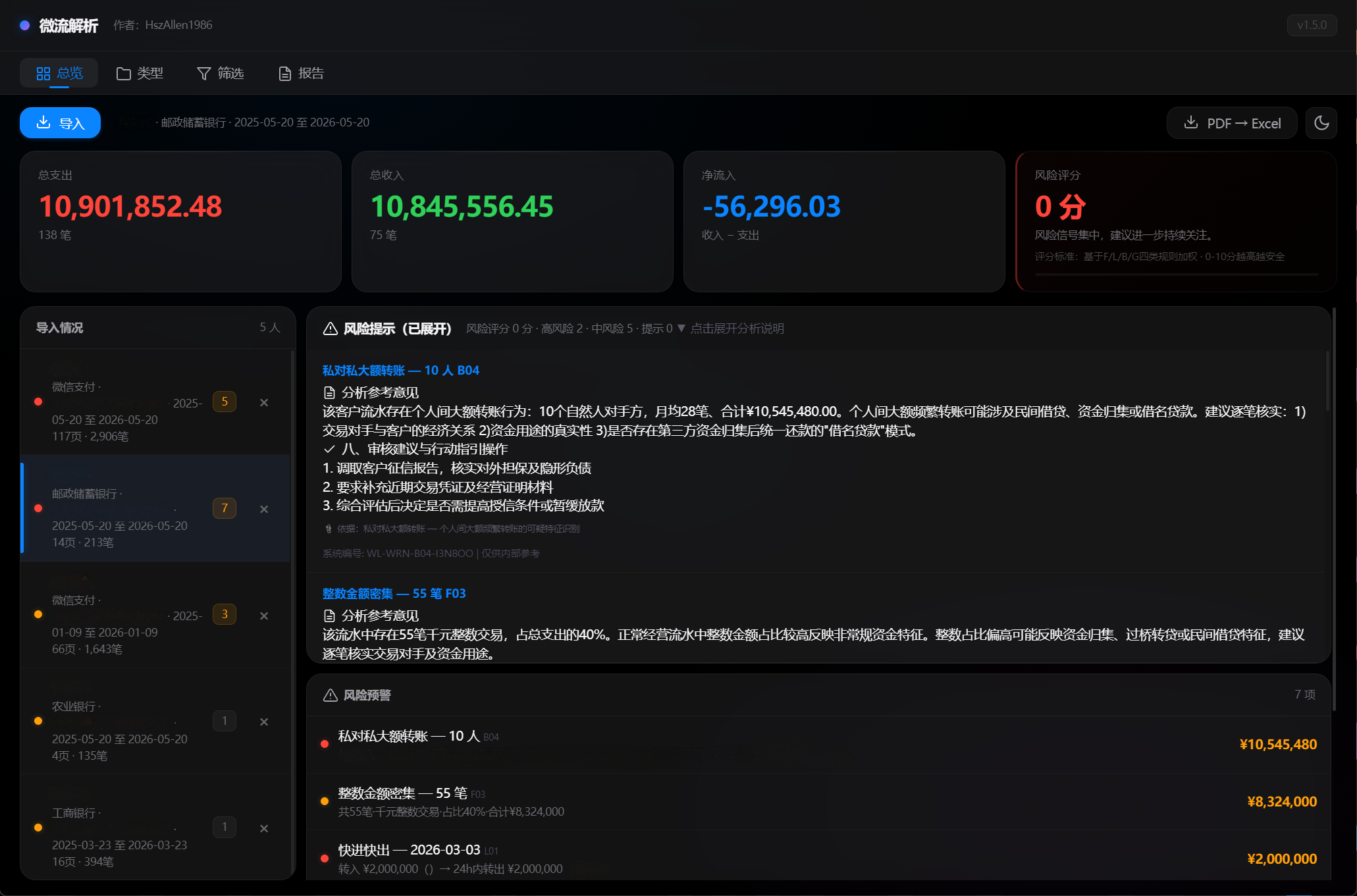This screenshot has height=896, width=1357.
Task: Remove the 工商银行 import entry
Action: (x=264, y=828)
